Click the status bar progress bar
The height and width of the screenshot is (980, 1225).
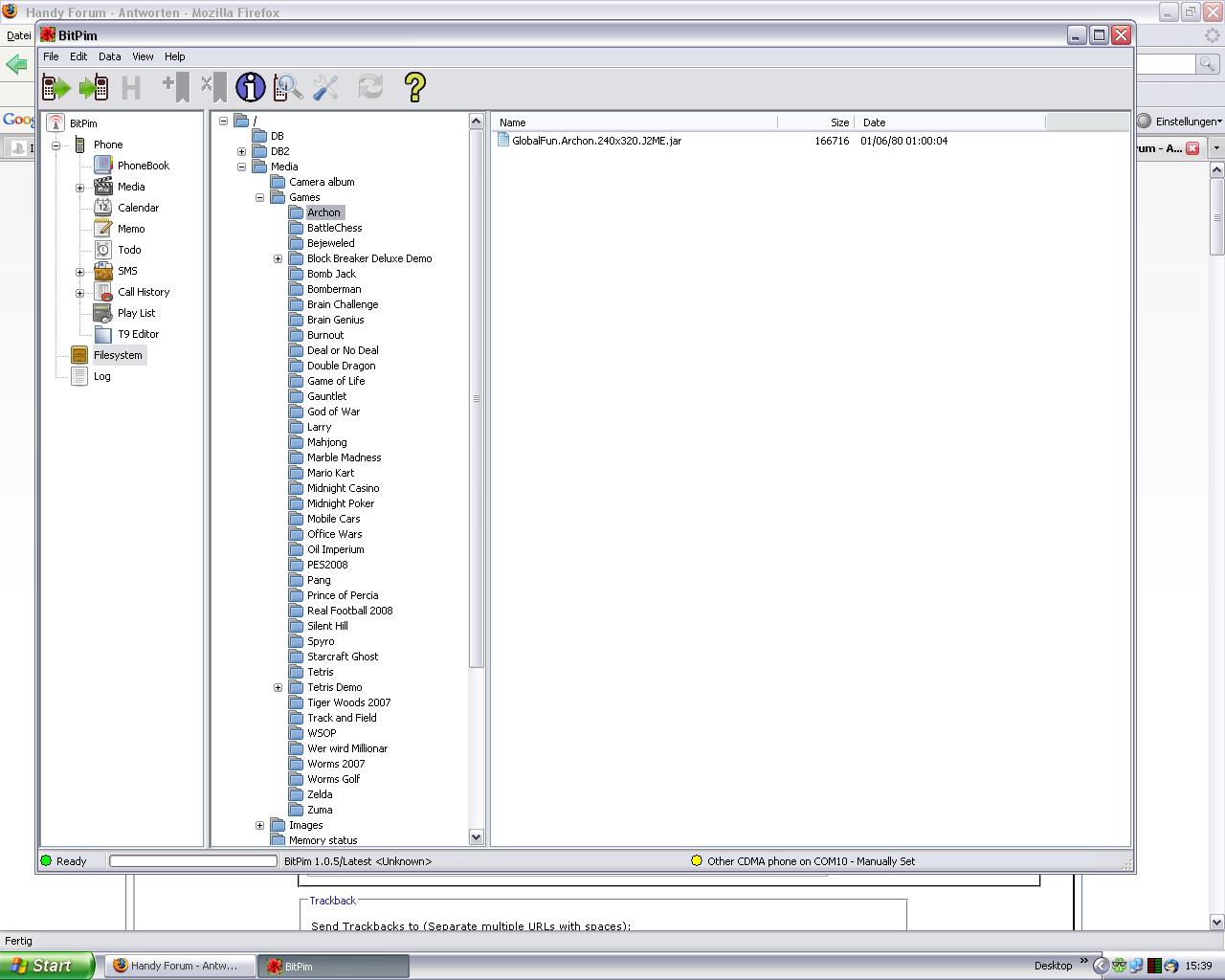193,861
